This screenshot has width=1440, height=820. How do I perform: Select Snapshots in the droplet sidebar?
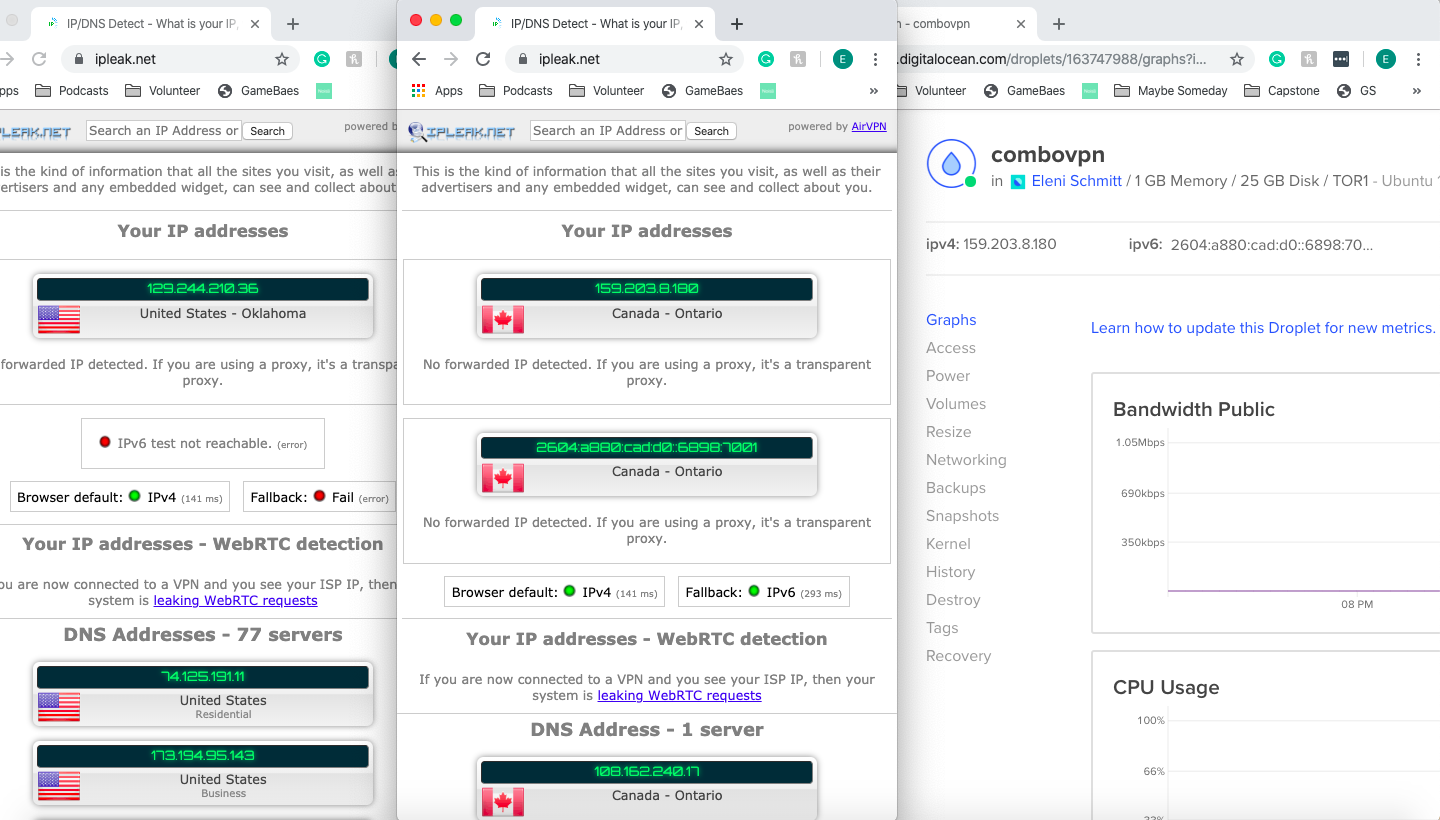(x=962, y=516)
